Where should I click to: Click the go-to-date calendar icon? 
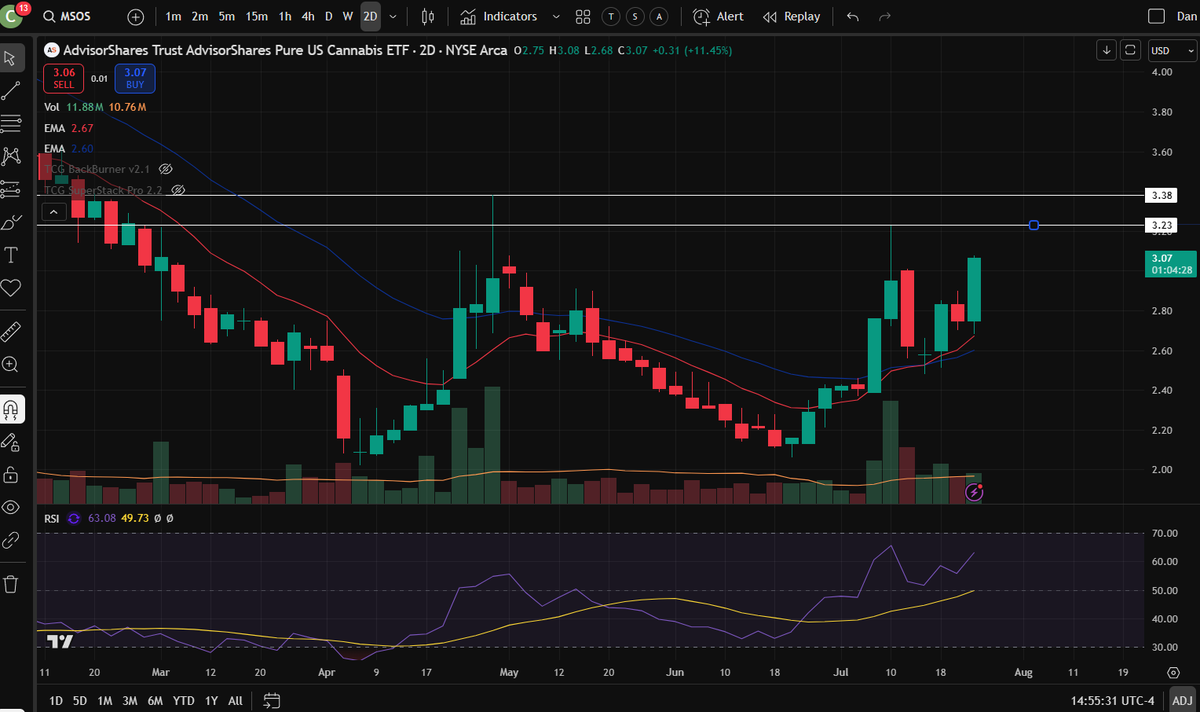tap(273, 700)
